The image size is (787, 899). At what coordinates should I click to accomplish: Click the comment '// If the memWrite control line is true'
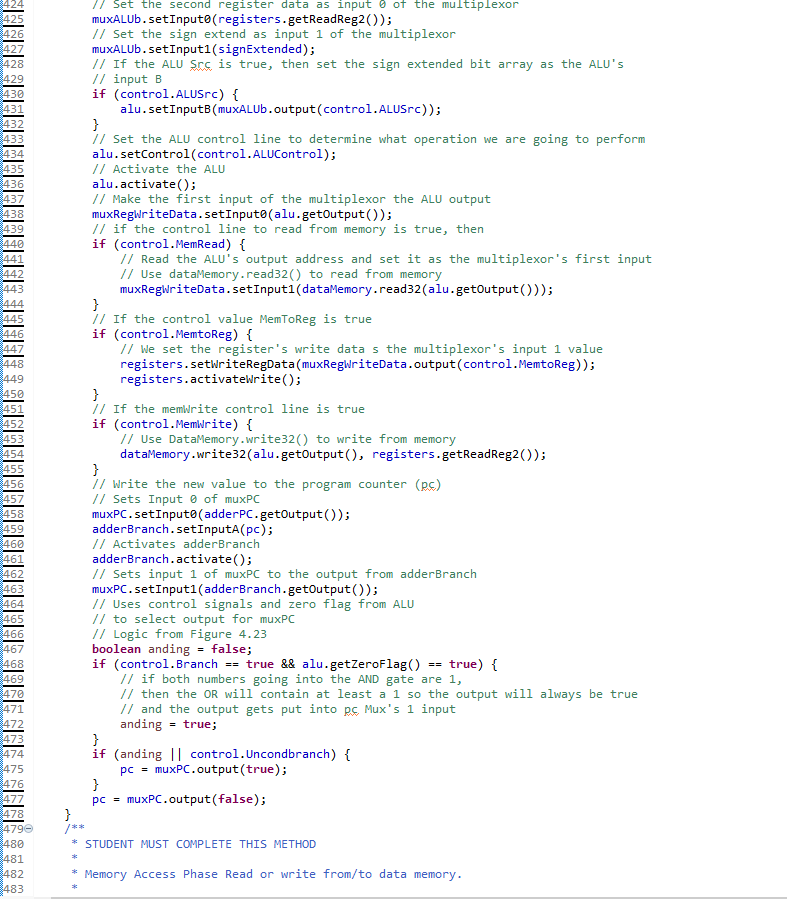pyautogui.click(x=228, y=409)
